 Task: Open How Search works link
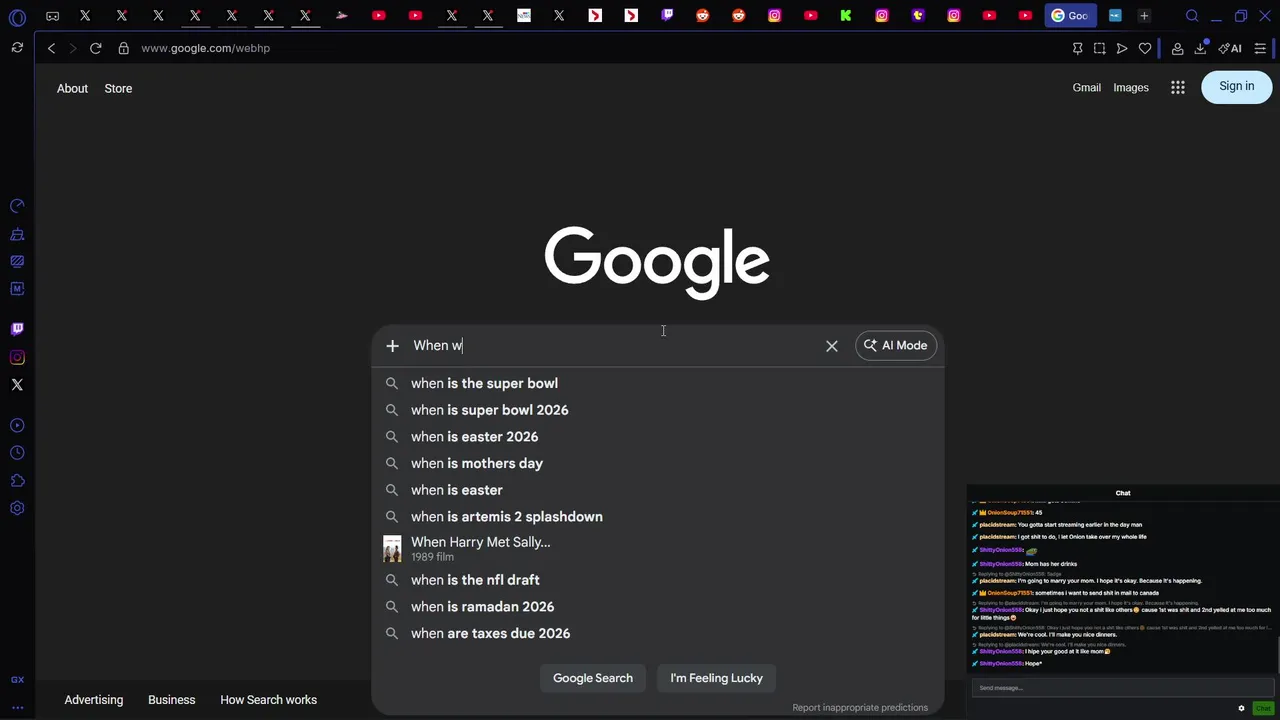(268, 700)
